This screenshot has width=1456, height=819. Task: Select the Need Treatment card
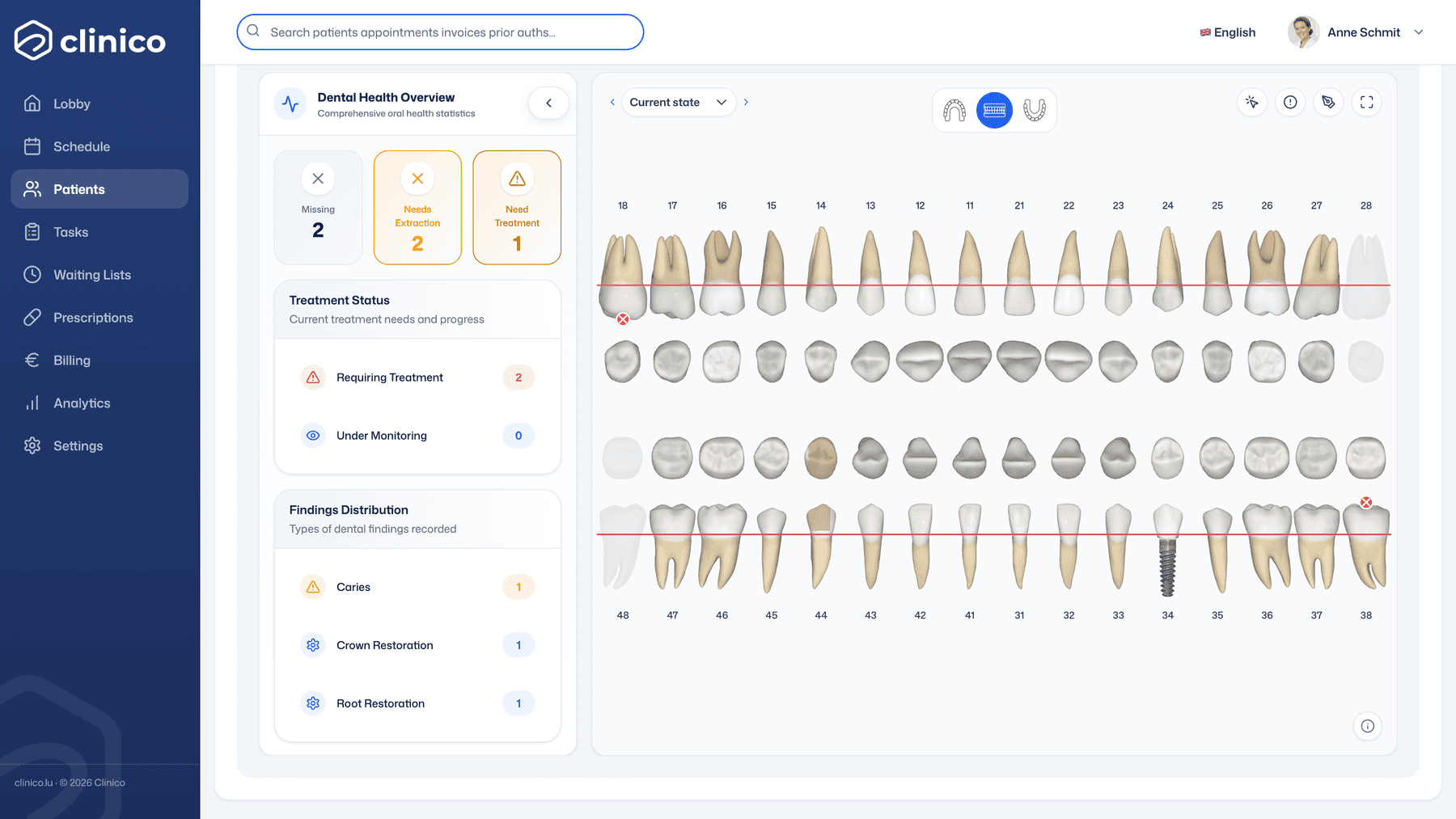click(x=517, y=208)
